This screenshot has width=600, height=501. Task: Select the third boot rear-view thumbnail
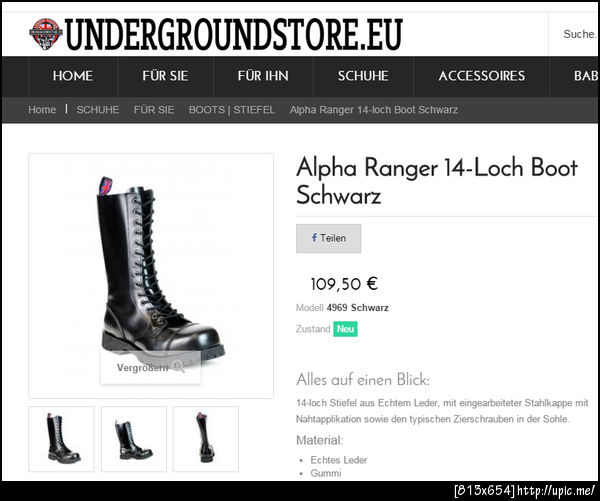click(206, 439)
